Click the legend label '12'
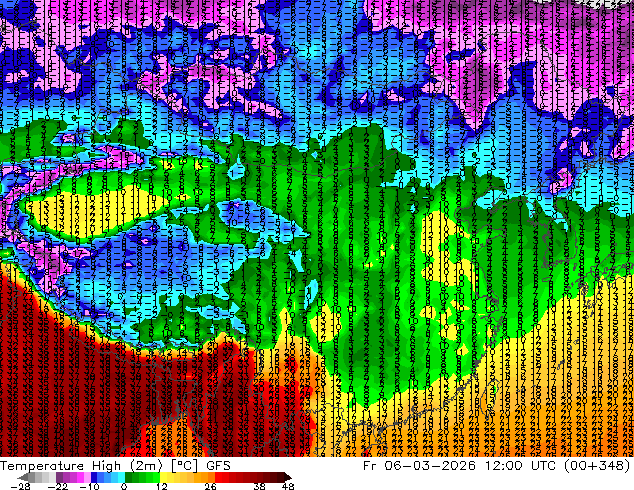Screen dimensions: 634x490 click(x=162, y=486)
